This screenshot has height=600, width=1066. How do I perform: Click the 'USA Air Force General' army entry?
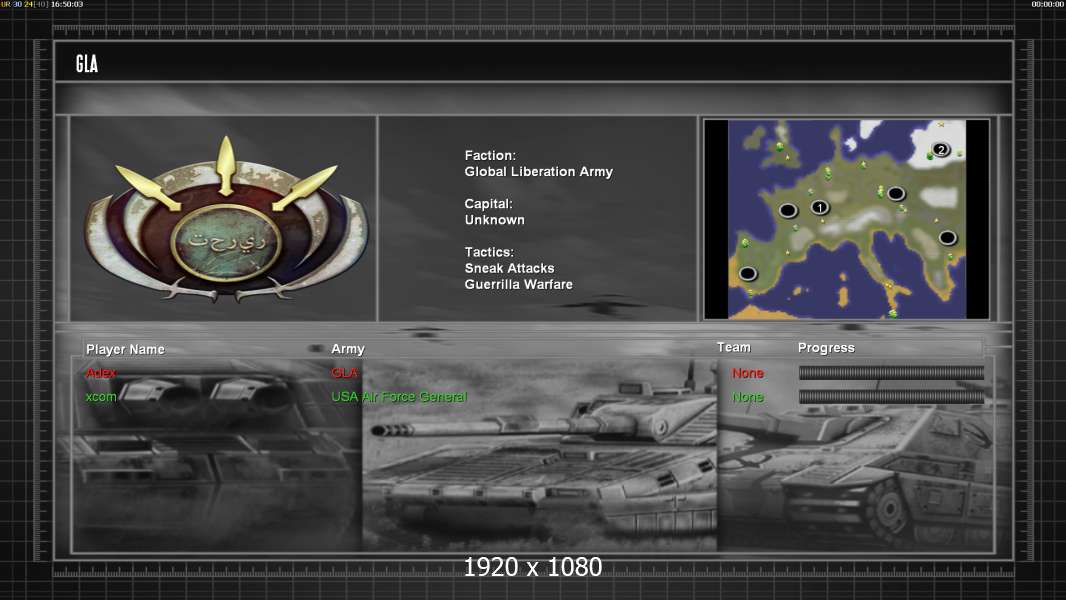399,397
